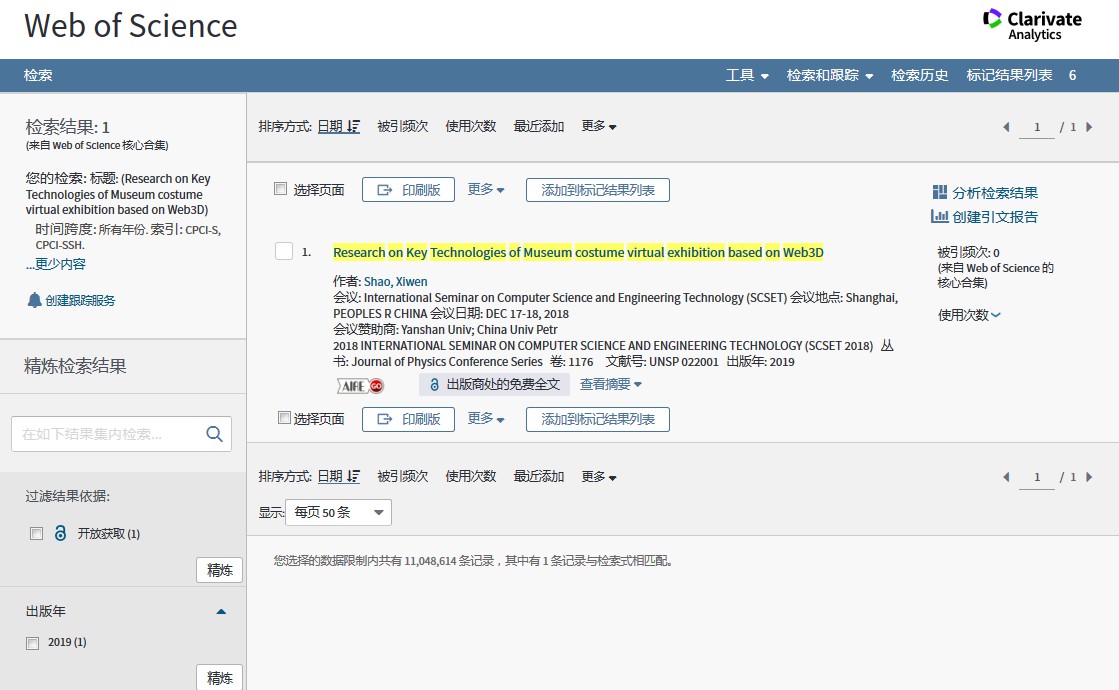Open the article title link about Web3D
Viewport: 1119px width, 690px height.
click(x=578, y=252)
